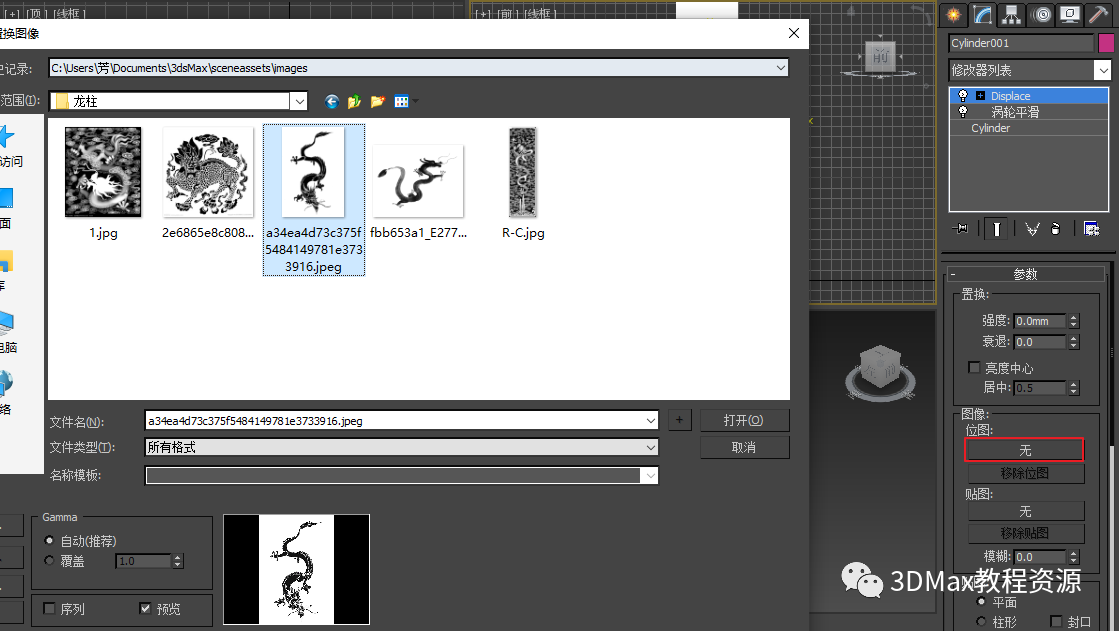Click the 居中 spinner arrows
This screenshot has width=1119, height=631.
click(1073, 388)
